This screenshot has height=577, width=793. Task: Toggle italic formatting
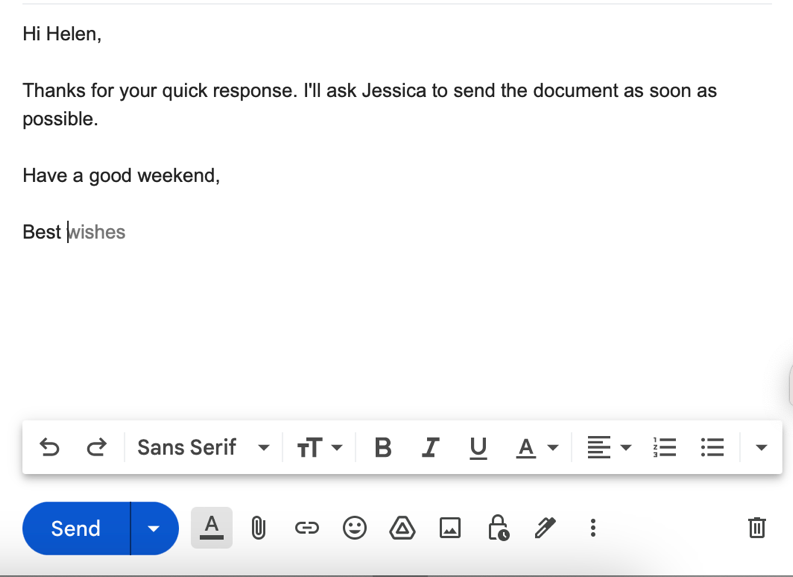pyautogui.click(x=430, y=448)
